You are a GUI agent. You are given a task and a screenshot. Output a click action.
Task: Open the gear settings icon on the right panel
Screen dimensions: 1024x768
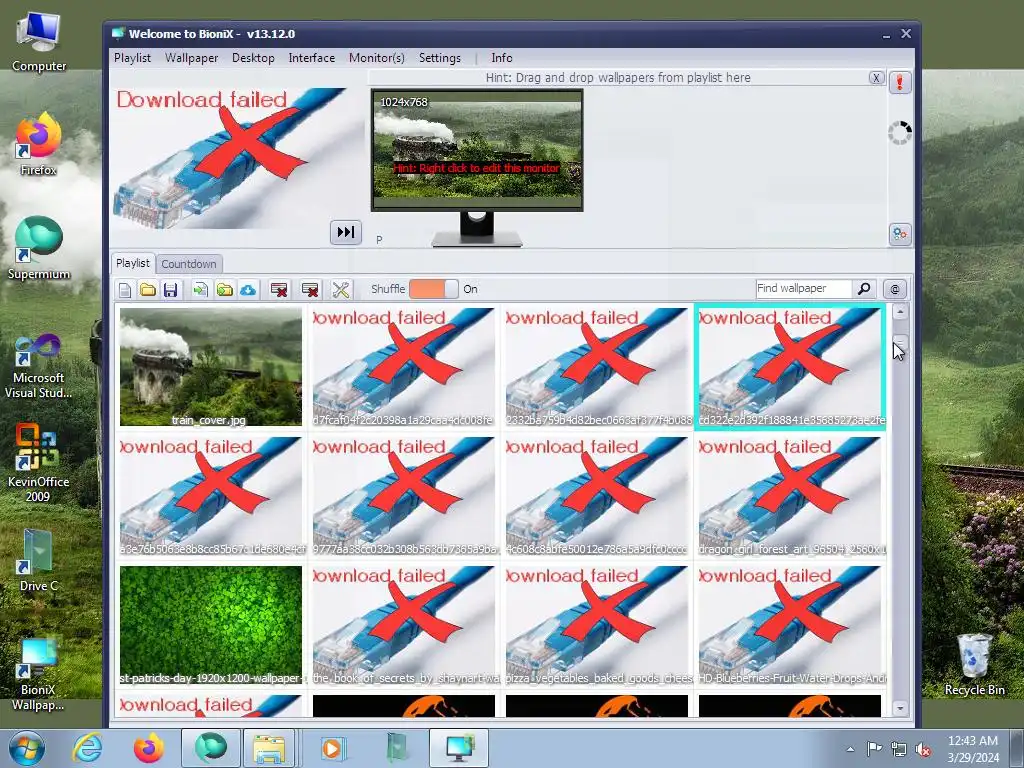point(900,233)
